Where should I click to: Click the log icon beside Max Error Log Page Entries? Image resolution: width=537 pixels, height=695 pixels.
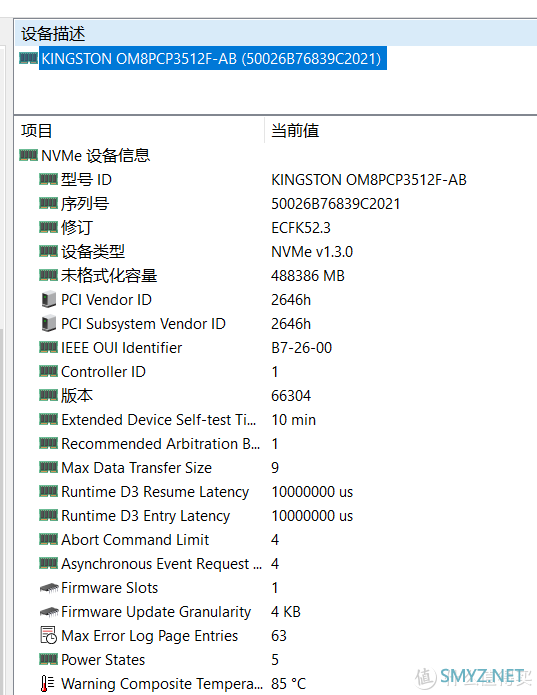click(48, 635)
